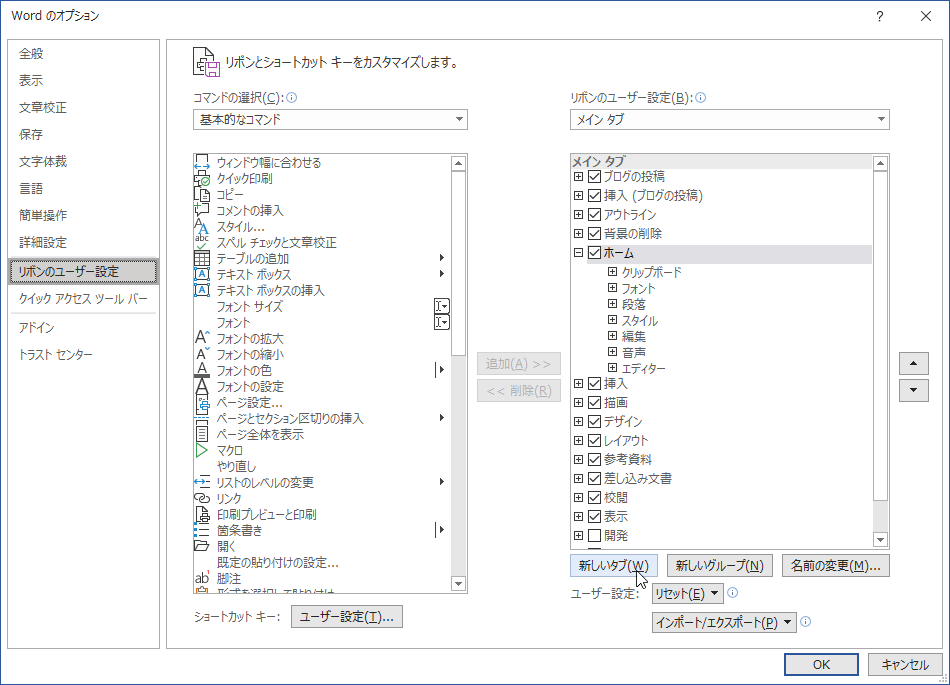950x685 pixels.
Task: Click the スペル チェックと文章校正 icon
Action: 202,242
